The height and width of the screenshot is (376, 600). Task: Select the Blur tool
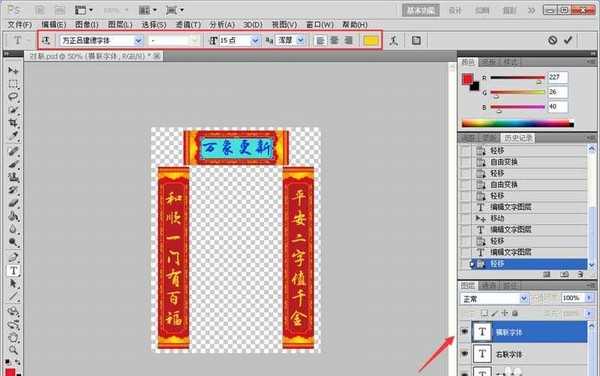coord(13,229)
